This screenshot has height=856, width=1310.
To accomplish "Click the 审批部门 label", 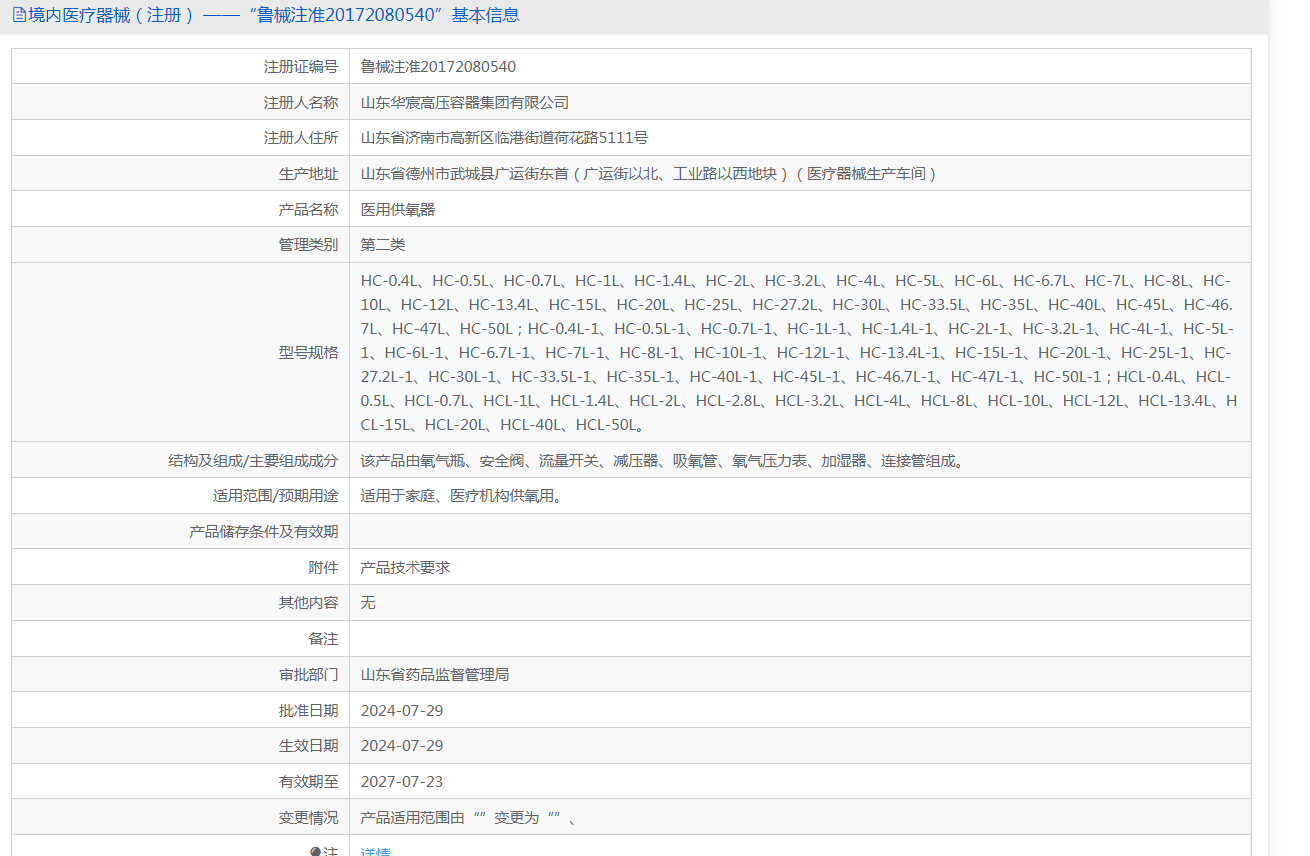I will tap(308, 675).
